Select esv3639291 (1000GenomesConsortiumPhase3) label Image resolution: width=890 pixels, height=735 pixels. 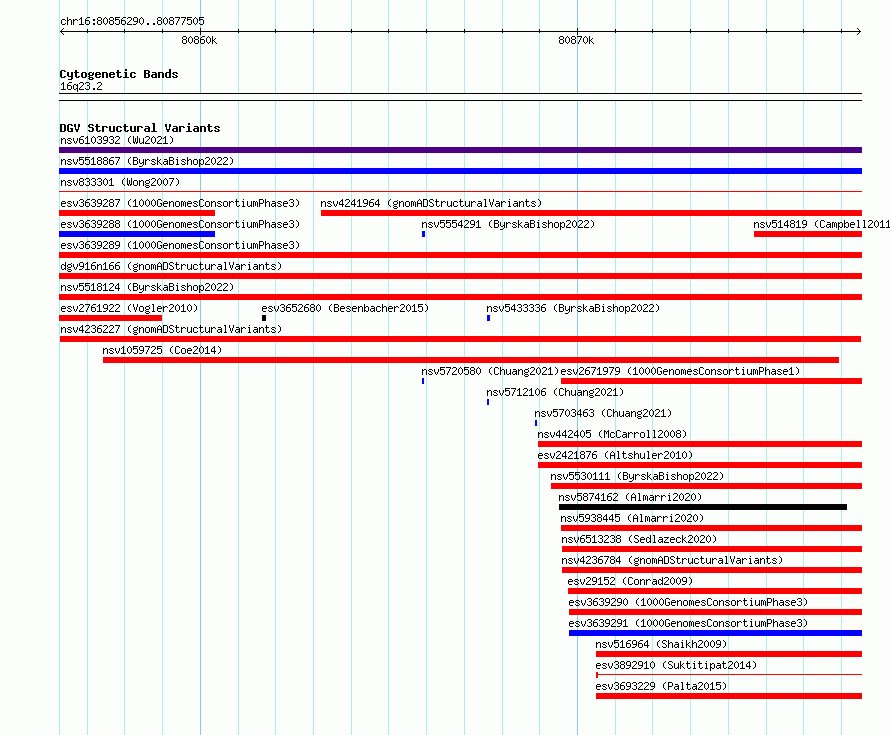[x=688, y=623]
